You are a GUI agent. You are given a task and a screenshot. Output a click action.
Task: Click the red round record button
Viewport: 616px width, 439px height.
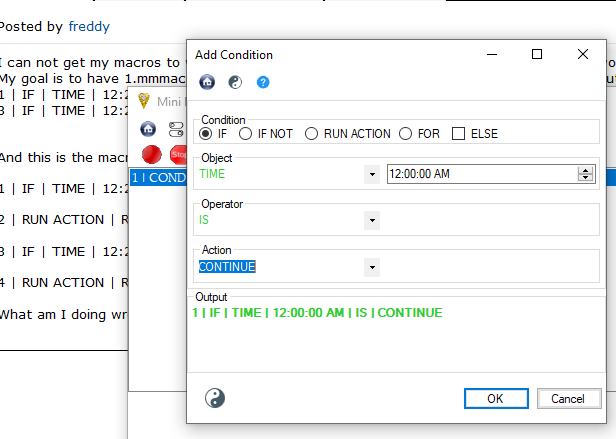click(151, 154)
